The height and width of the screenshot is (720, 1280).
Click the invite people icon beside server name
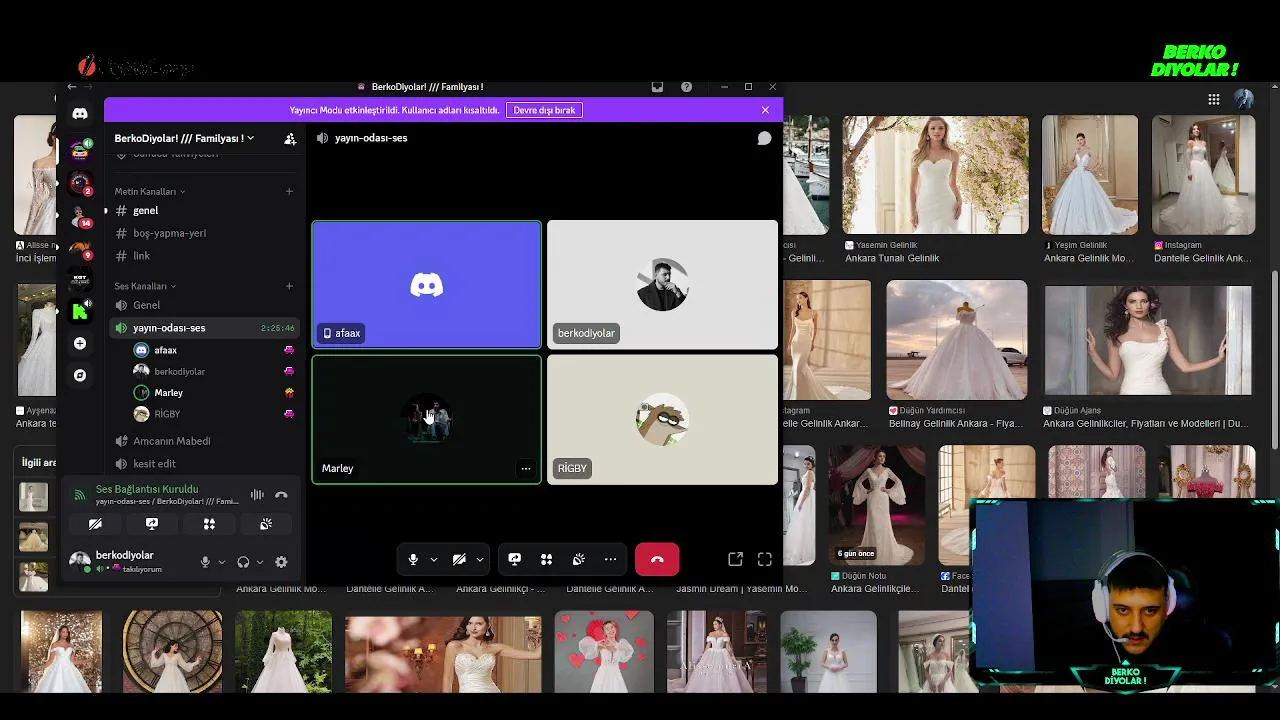coord(290,139)
